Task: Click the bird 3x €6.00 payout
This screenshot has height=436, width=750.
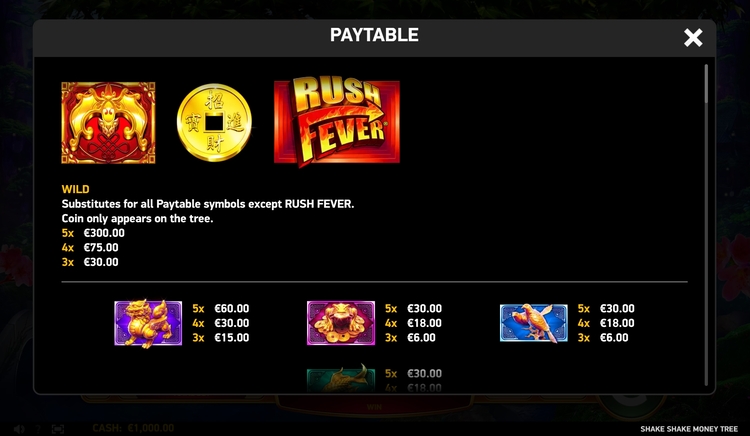Action: pos(603,338)
